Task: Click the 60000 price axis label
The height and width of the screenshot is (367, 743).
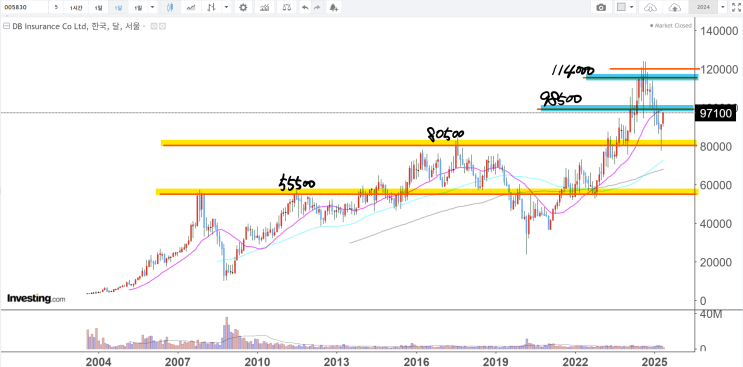Action: coord(715,185)
